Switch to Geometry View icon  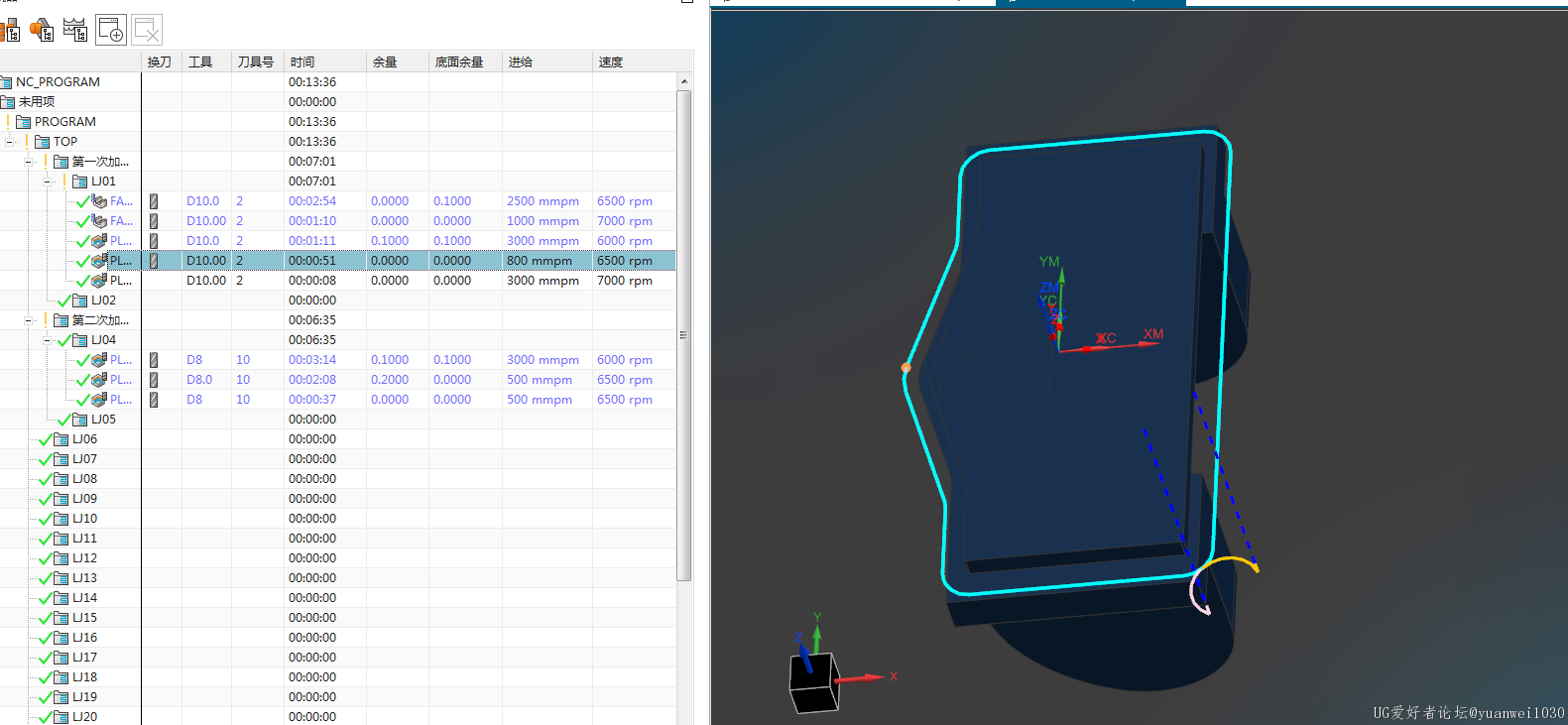[42, 30]
